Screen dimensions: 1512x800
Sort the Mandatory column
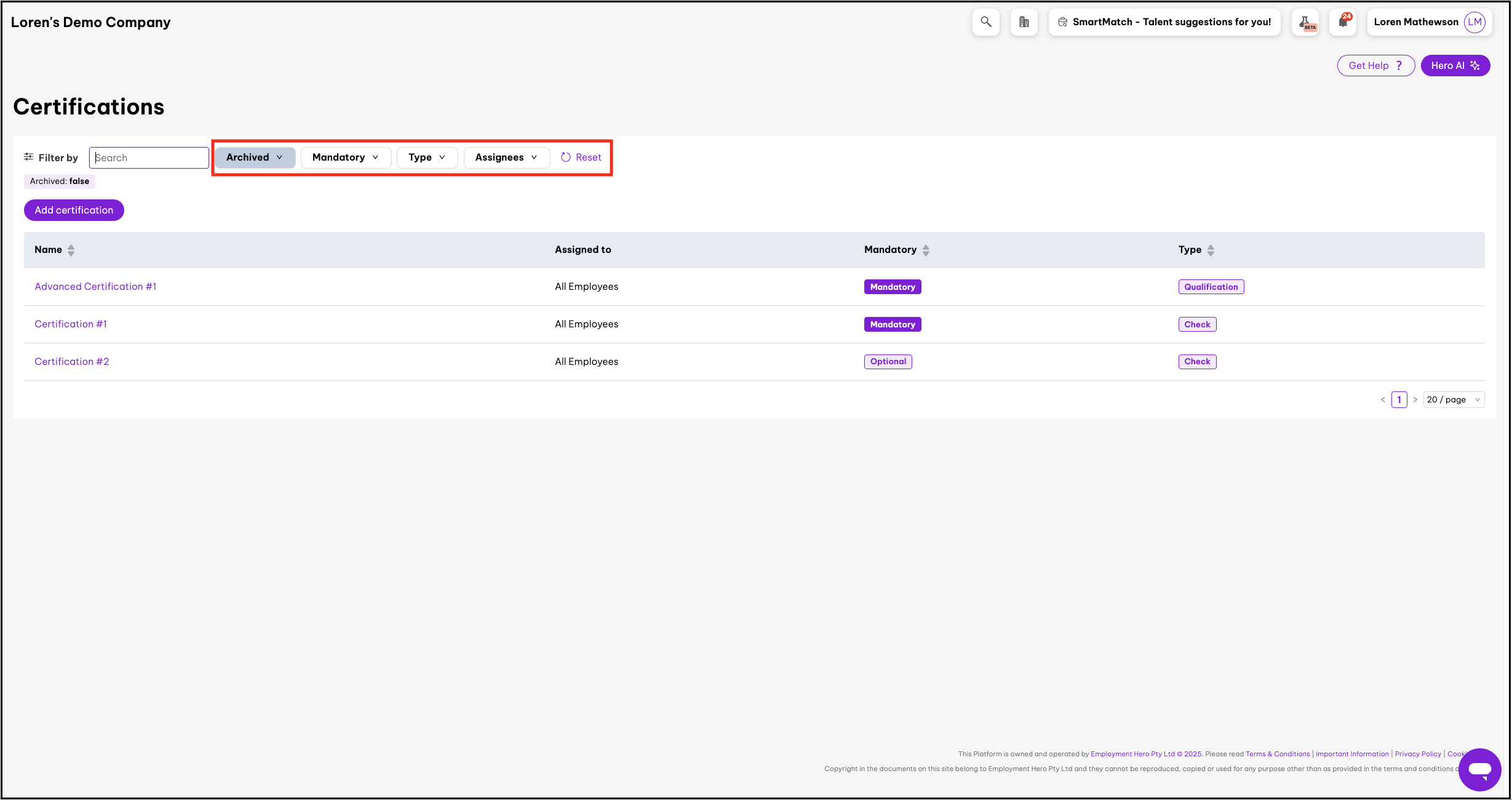pos(926,250)
